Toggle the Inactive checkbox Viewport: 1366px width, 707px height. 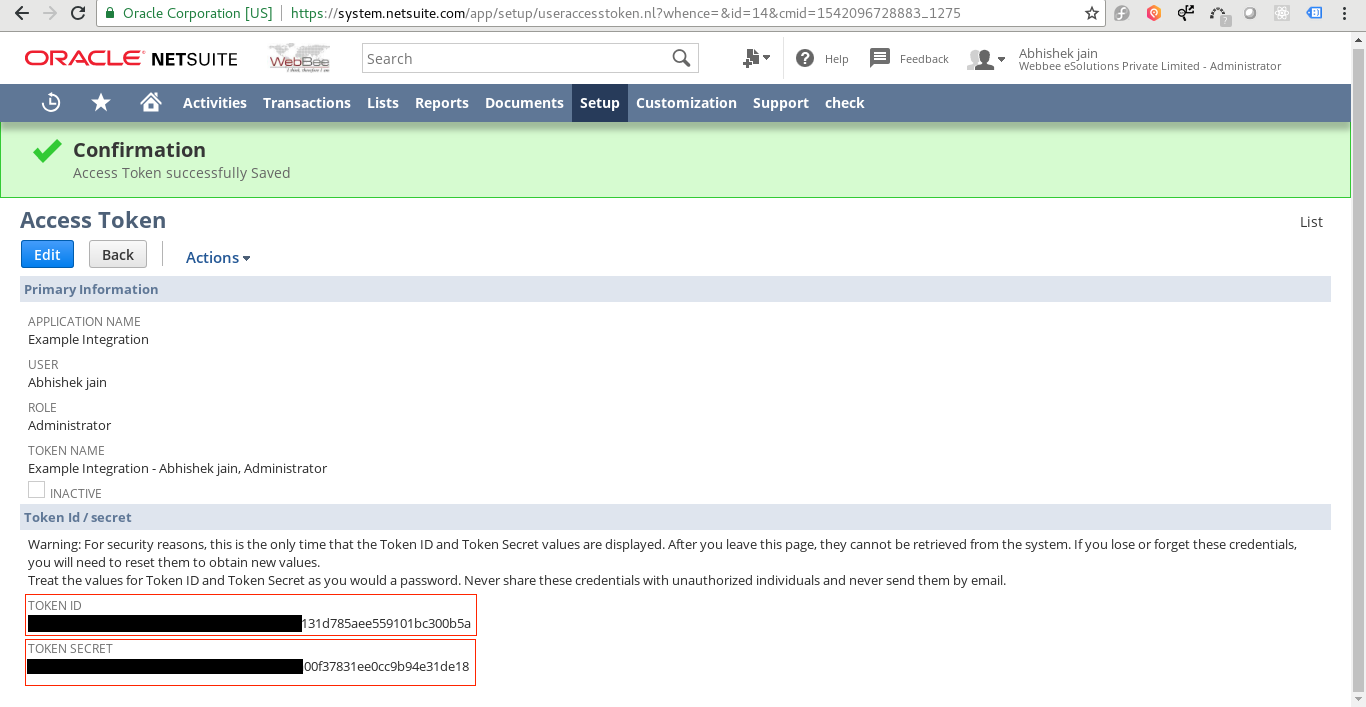[x=36, y=490]
